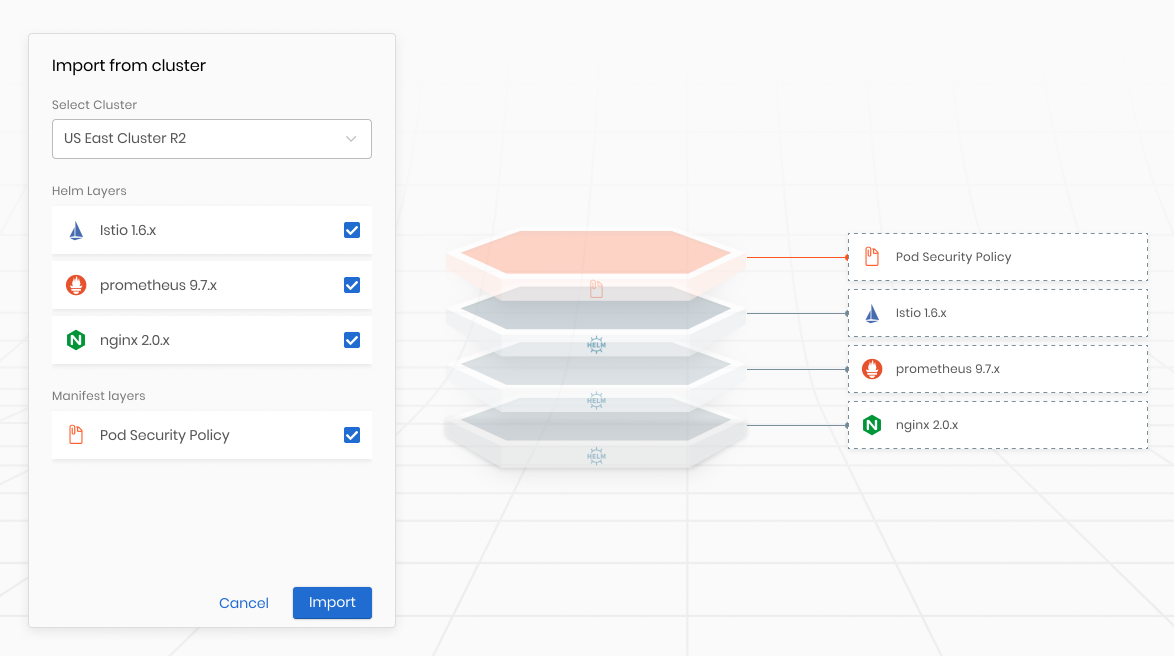Select the prometheus torch icon in Helm Layers
Viewport: 1174px width, 656px height.
click(x=74, y=285)
